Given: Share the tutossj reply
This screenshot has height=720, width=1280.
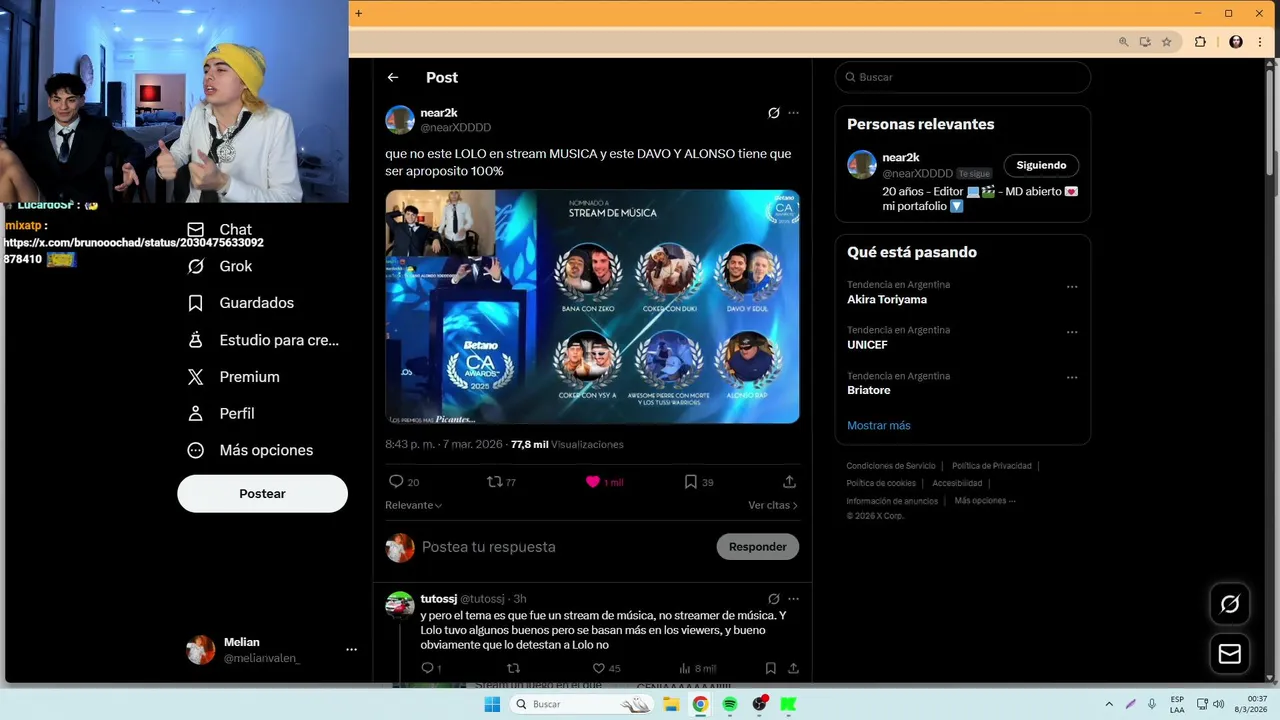Looking at the screenshot, I should pos(793,668).
